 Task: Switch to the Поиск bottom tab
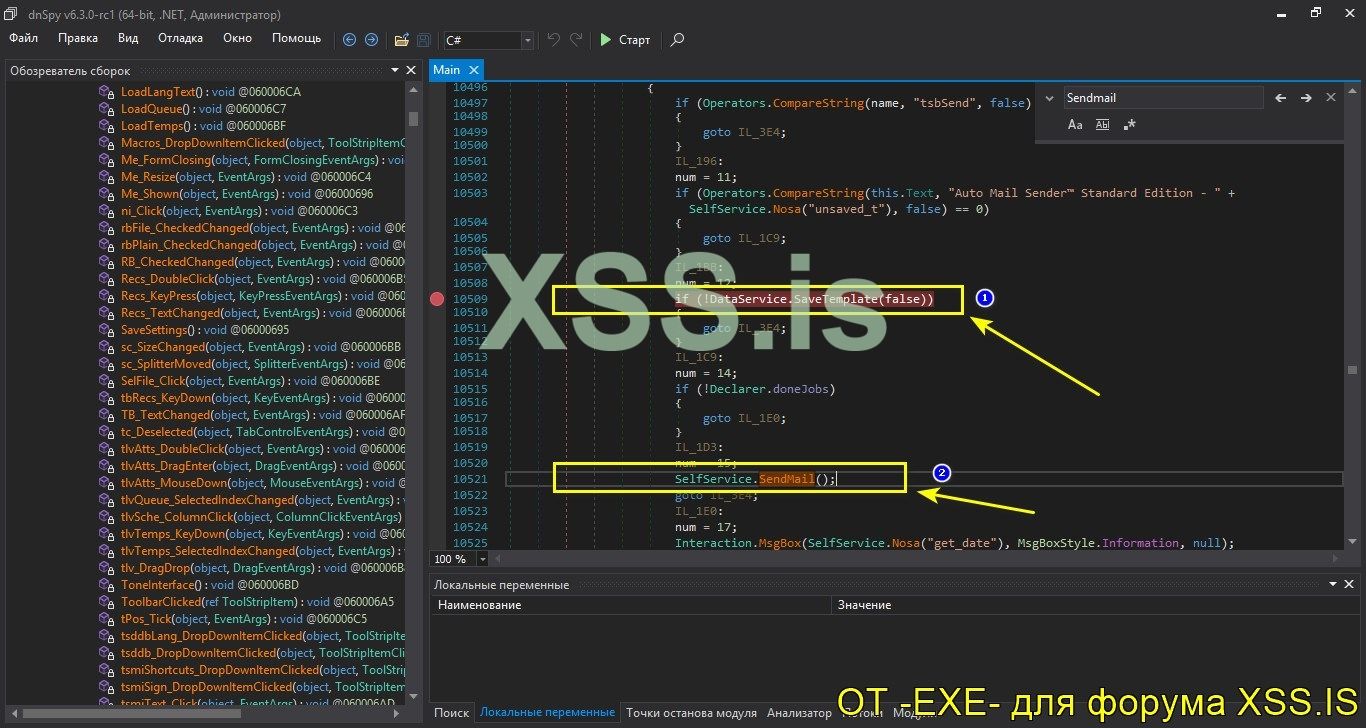click(451, 713)
